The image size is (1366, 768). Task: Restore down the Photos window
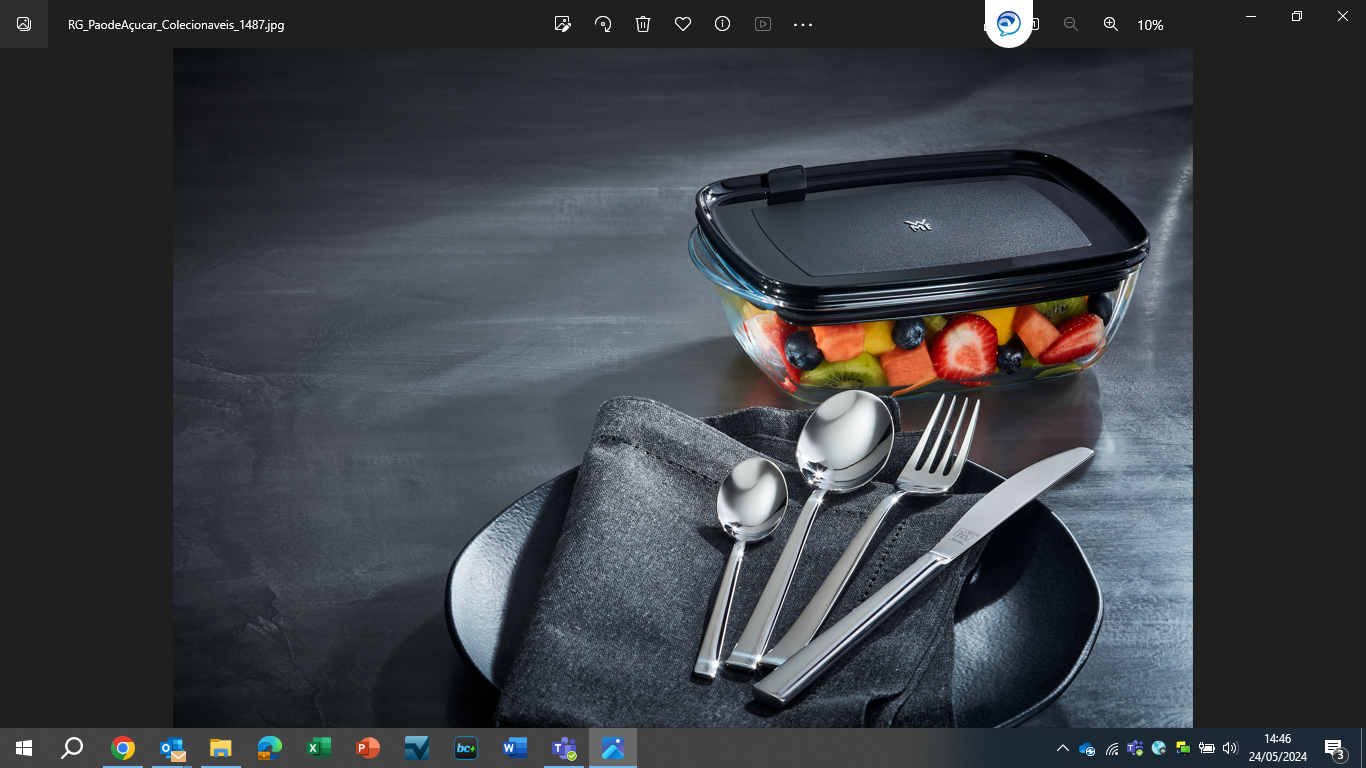coord(1297,16)
